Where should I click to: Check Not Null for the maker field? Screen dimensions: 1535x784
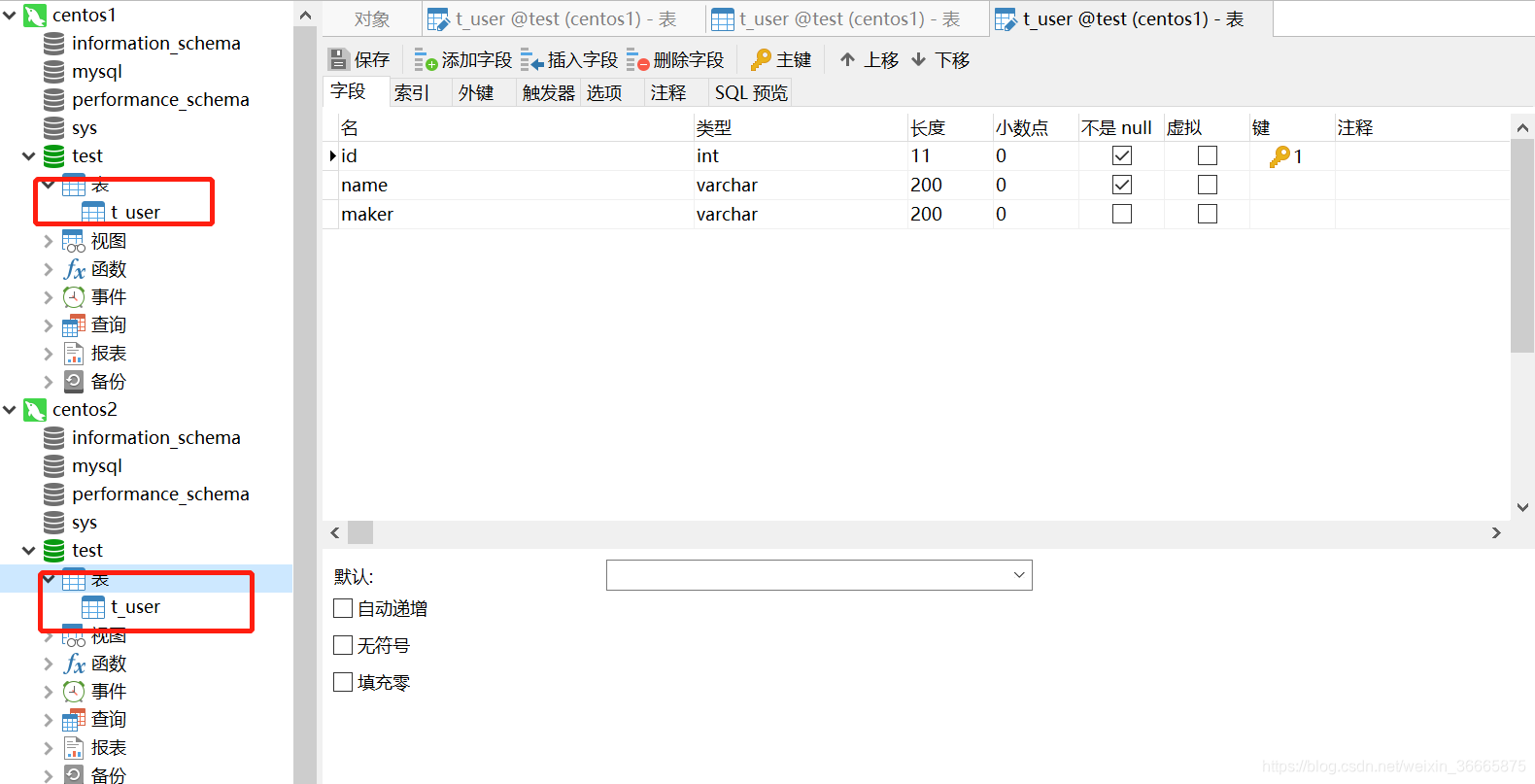click(x=1122, y=214)
